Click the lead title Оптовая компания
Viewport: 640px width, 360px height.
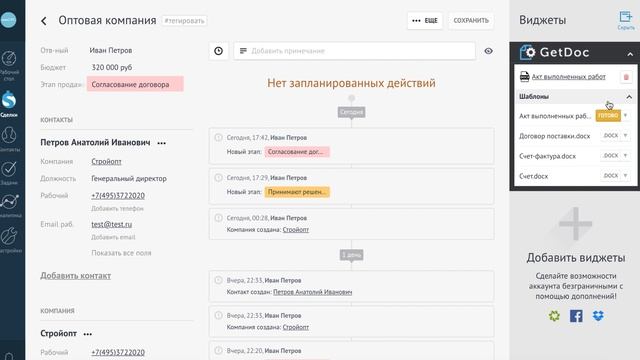[x=107, y=20]
